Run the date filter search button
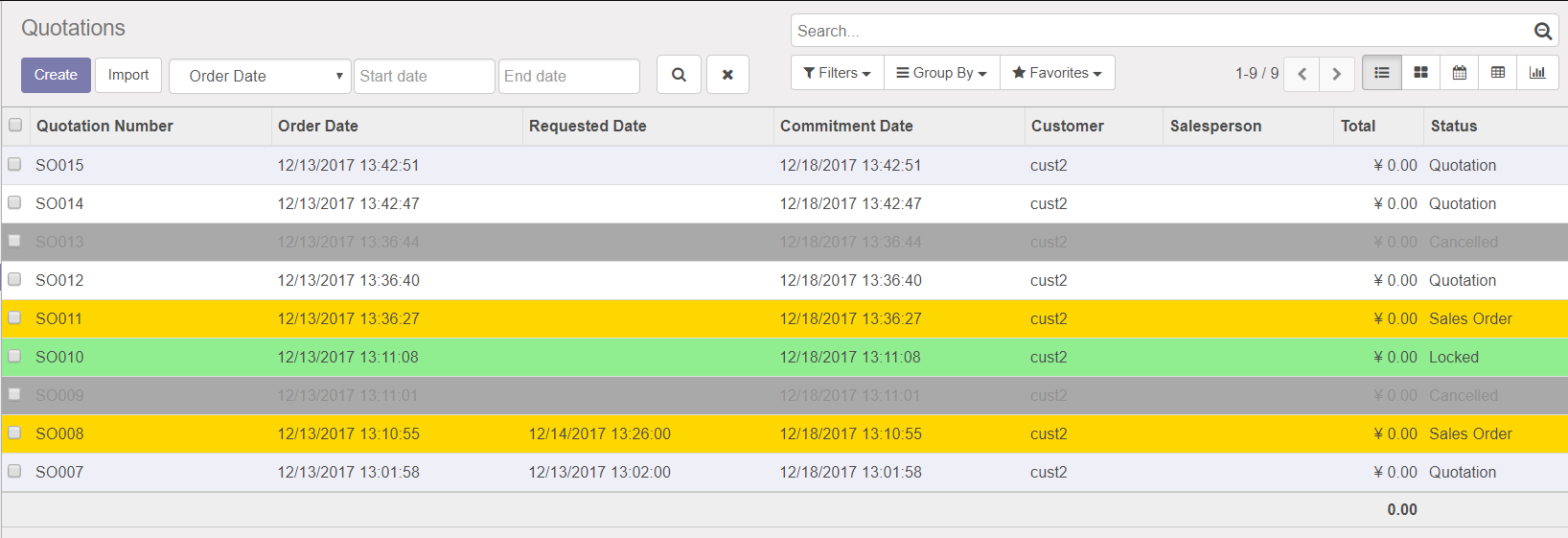1568x538 pixels. [x=679, y=75]
